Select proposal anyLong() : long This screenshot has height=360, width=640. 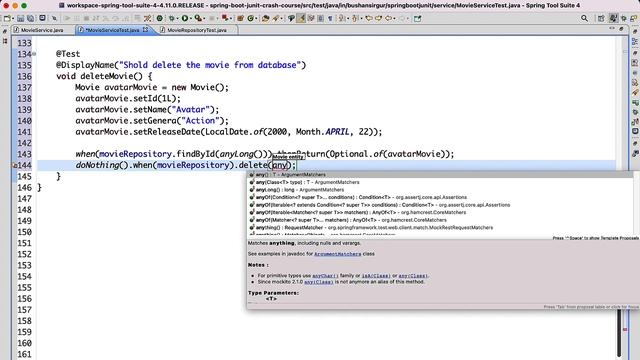(441, 190)
